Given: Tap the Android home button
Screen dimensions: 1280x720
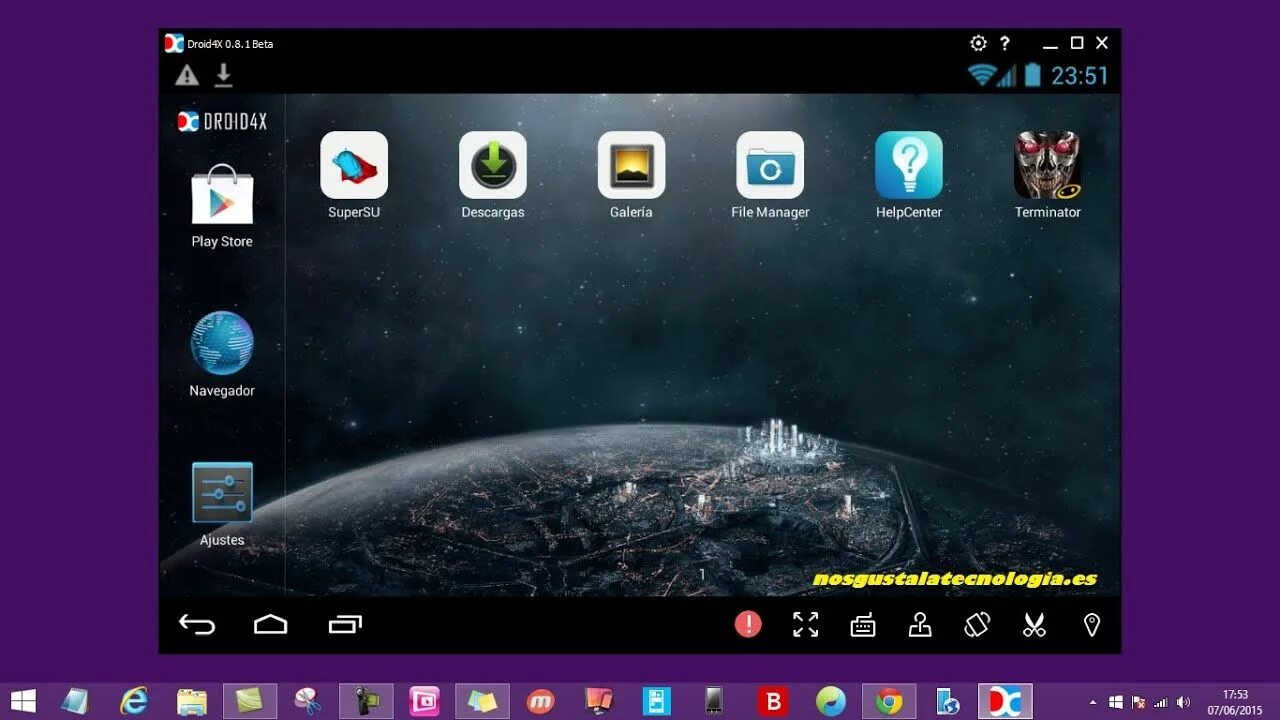Looking at the screenshot, I should [270, 625].
